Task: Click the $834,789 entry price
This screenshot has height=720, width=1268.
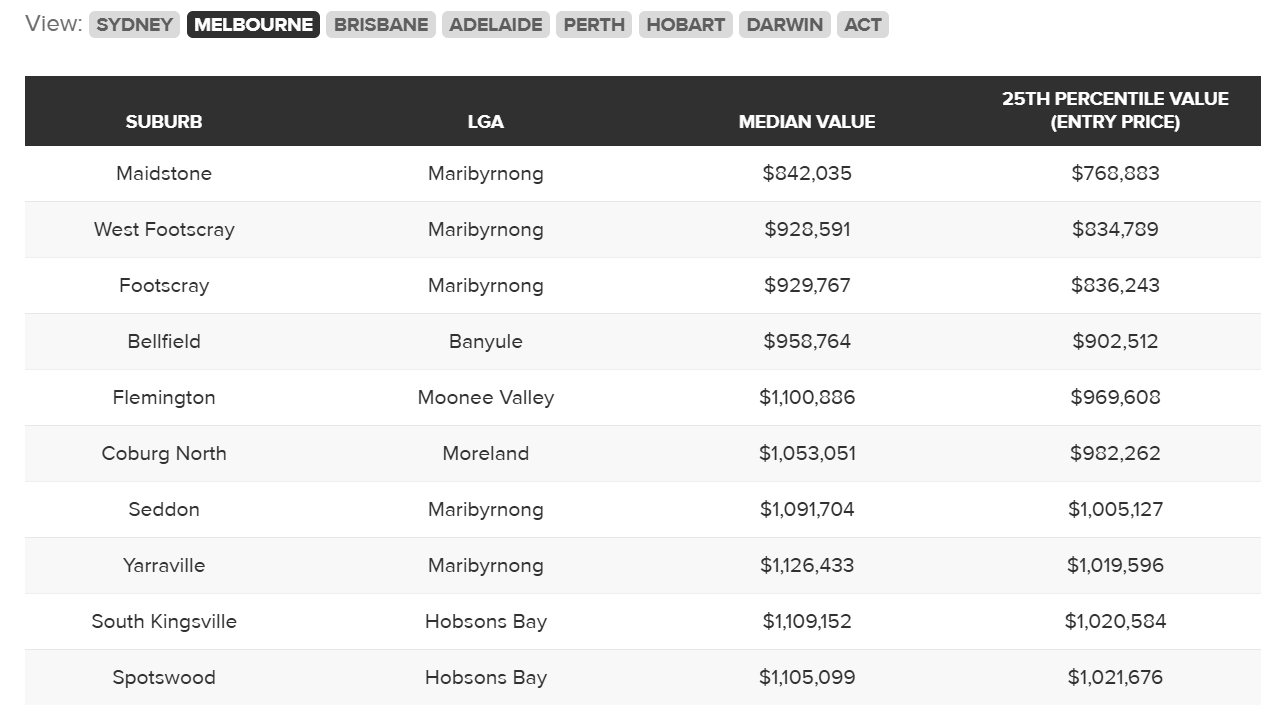Action: 1115,229
